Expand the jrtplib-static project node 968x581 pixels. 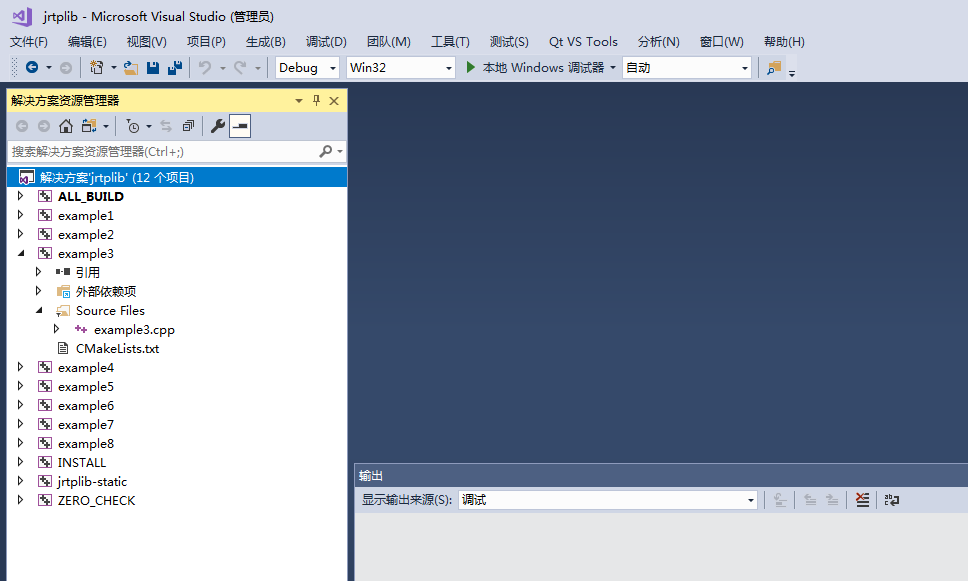pos(20,480)
